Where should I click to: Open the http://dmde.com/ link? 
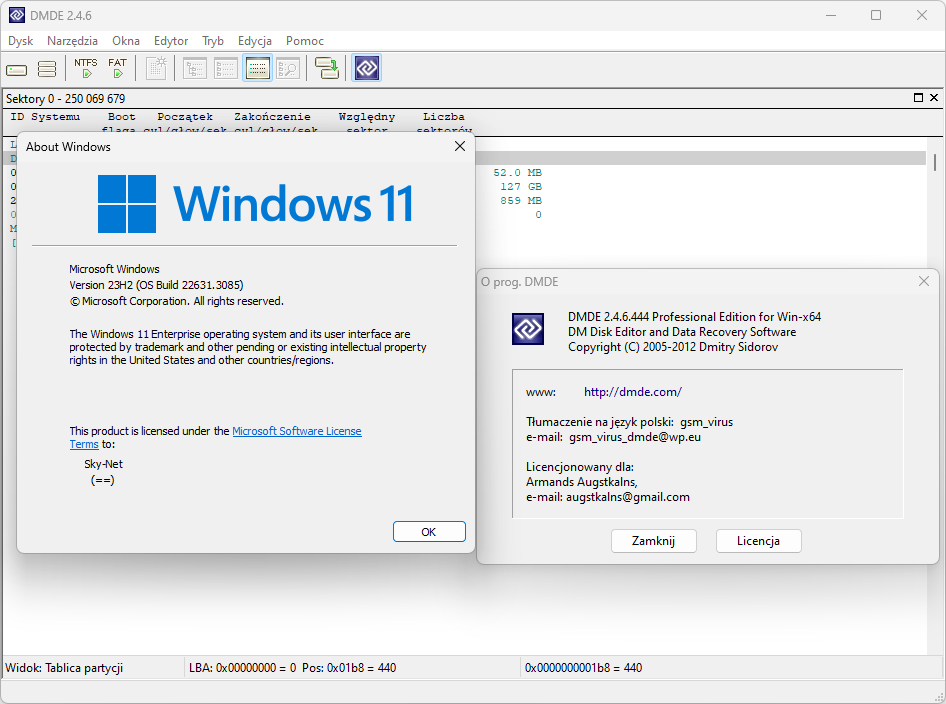pos(633,392)
